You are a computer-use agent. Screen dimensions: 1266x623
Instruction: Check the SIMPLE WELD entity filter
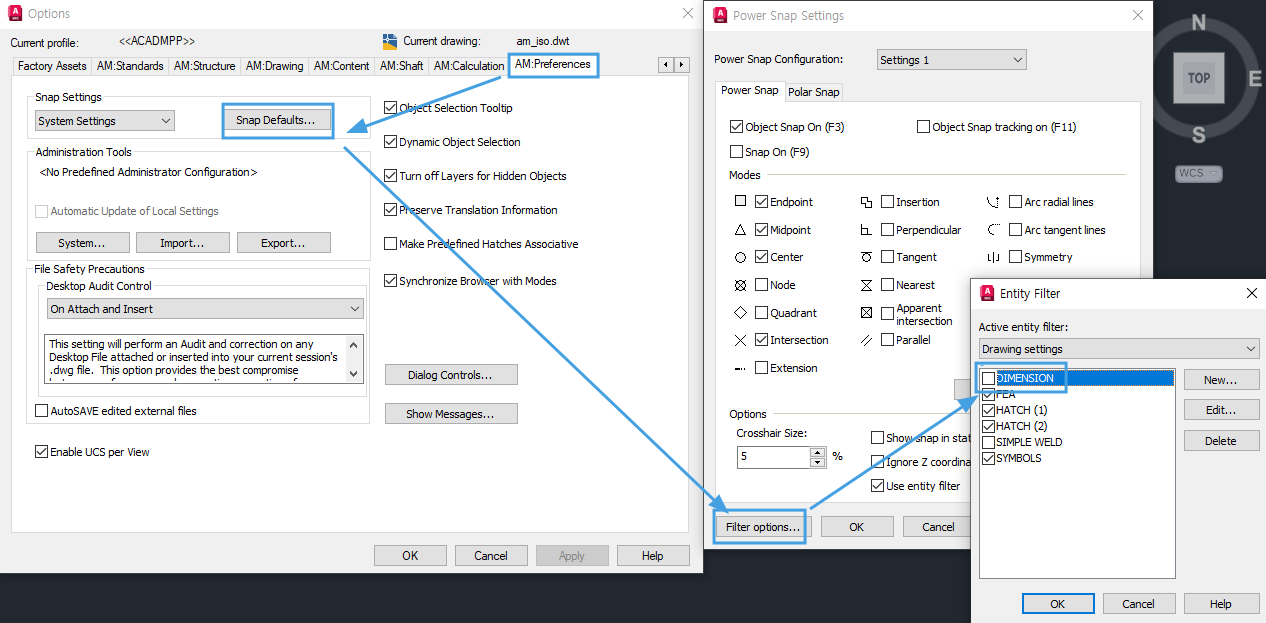point(989,442)
